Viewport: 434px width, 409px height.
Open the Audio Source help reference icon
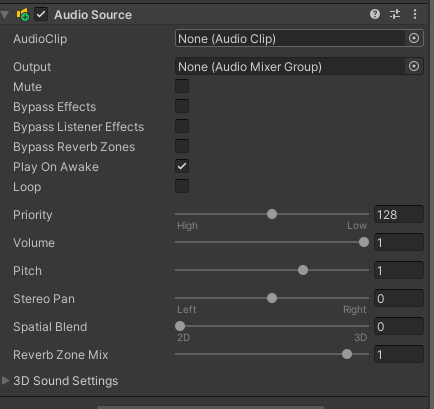click(375, 14)
